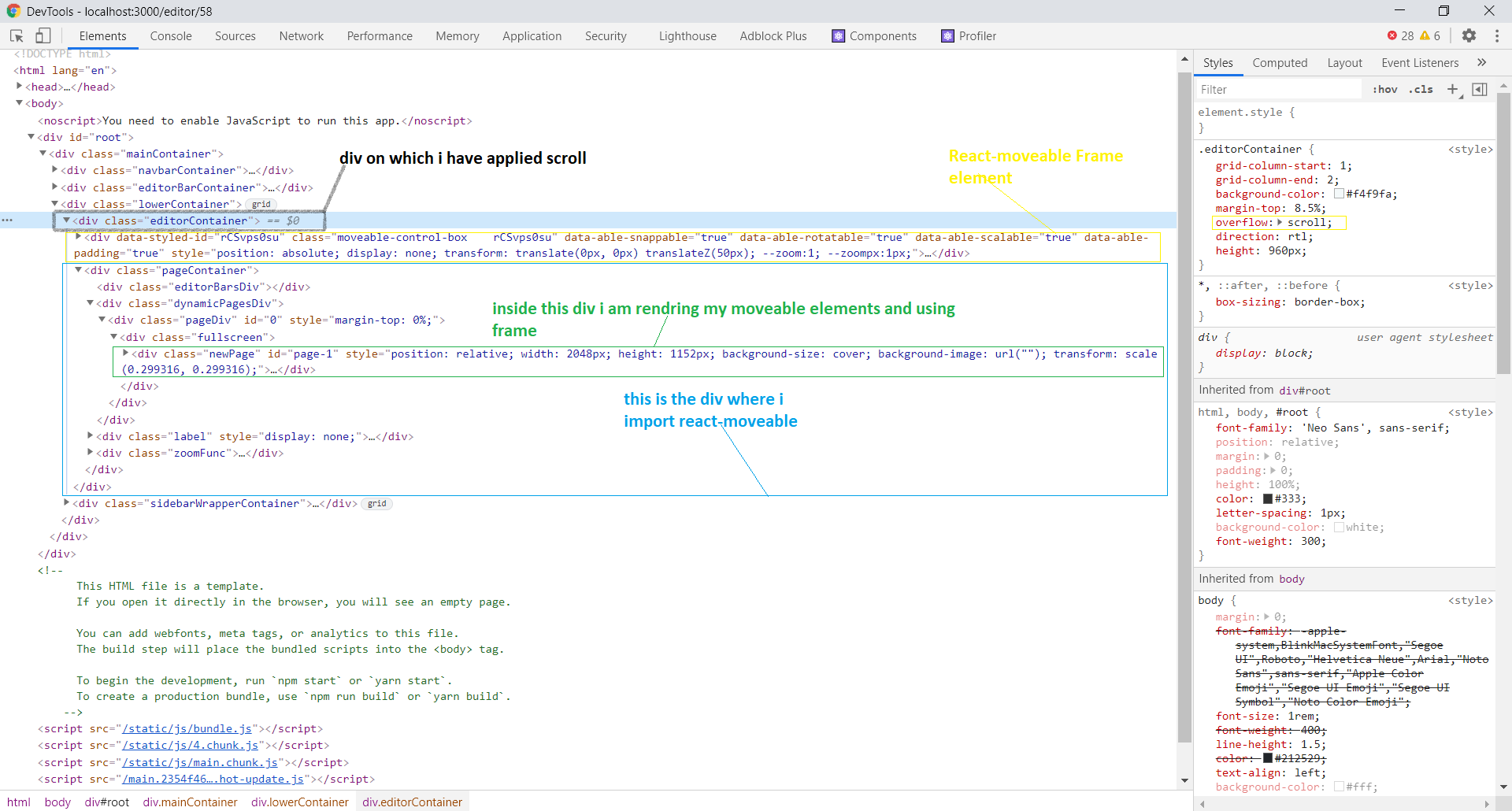This screenshot has height=811, width=1512.
Task: Click the grid badge next to sidebarWrapperContainer
Action: click(x=377, y=504)
